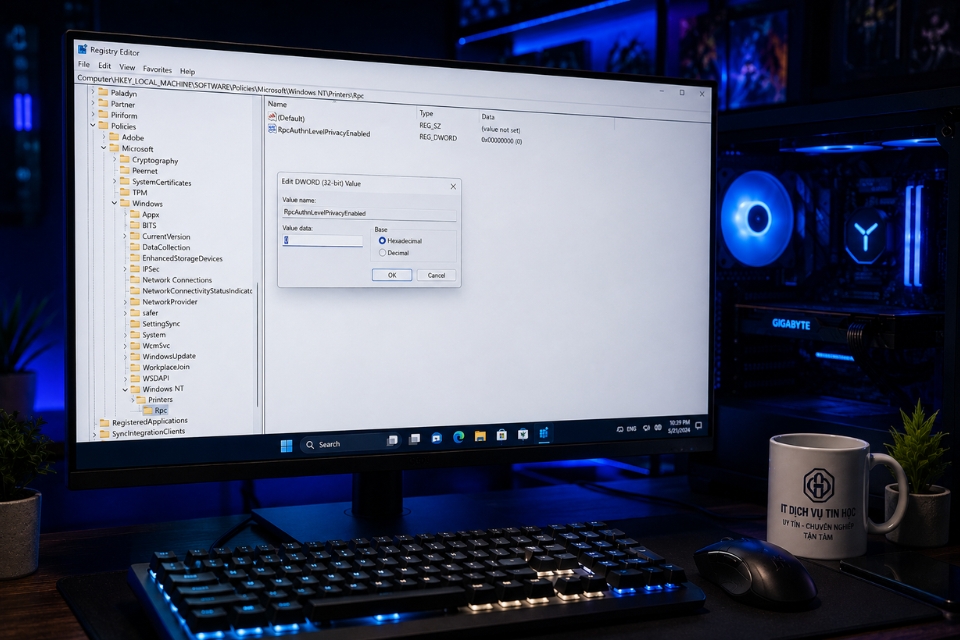Expand the WindowsUpdate key
Screen dimensions: 960x640
[x=125, y=356]
